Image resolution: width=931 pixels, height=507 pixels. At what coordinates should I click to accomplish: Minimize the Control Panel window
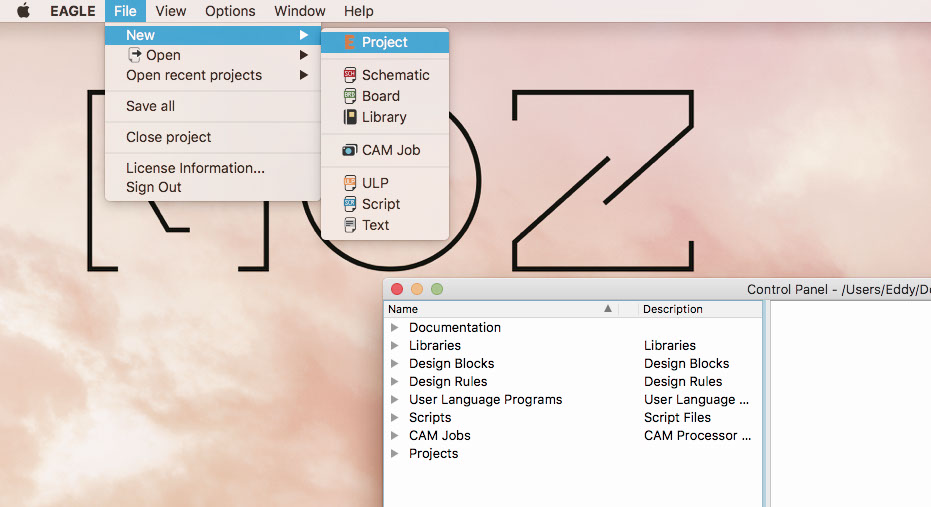pos(417,289)
